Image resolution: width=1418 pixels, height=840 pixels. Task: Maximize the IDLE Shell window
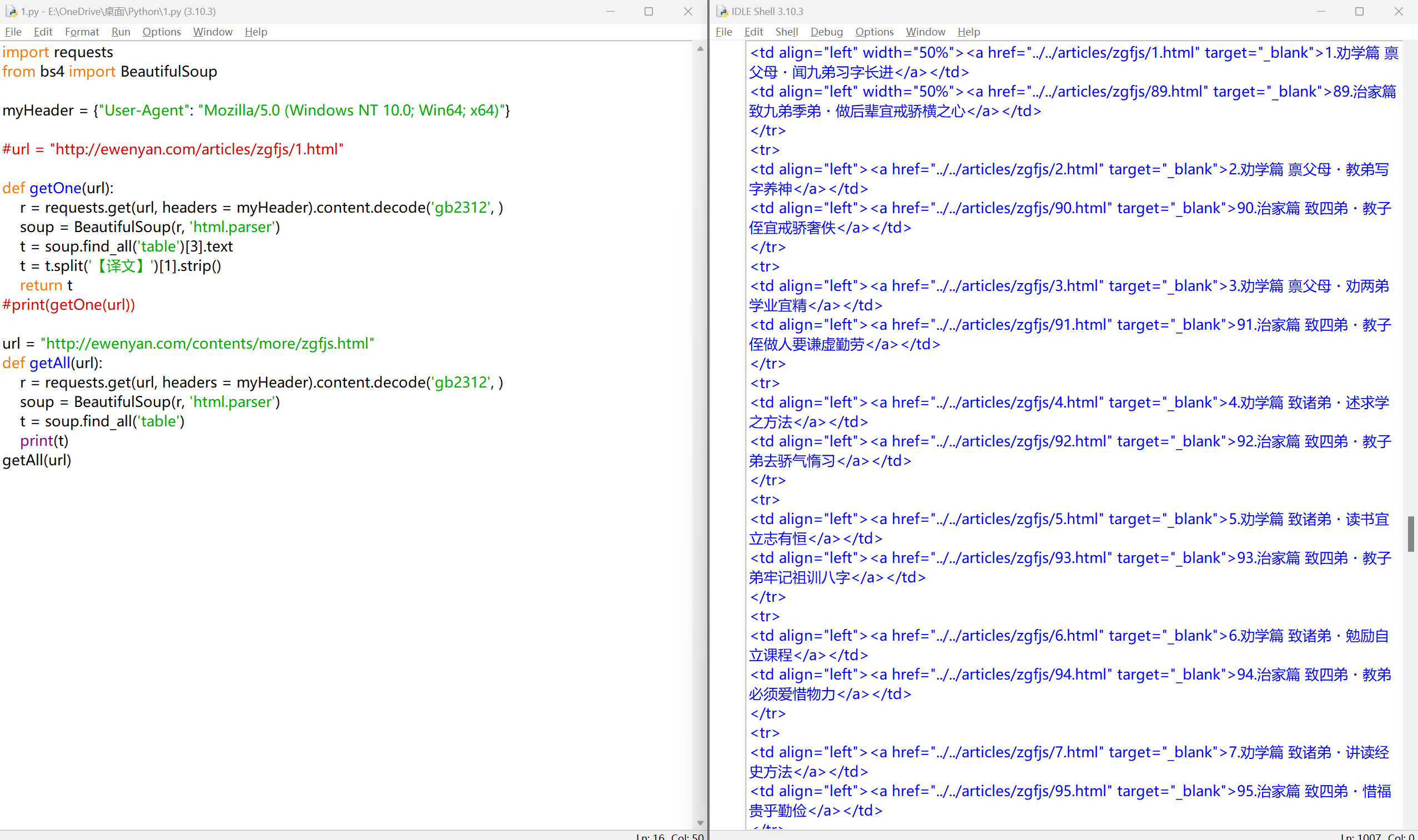click(x=1359, y=11)
